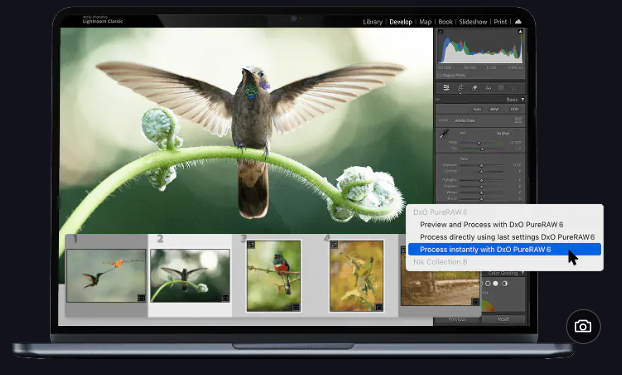Image resolution: width=622 pixels, height=375 pixels.
Task: Select the Crop overlay tool icon
Action: pyautogui.click(x=461, y=88)
